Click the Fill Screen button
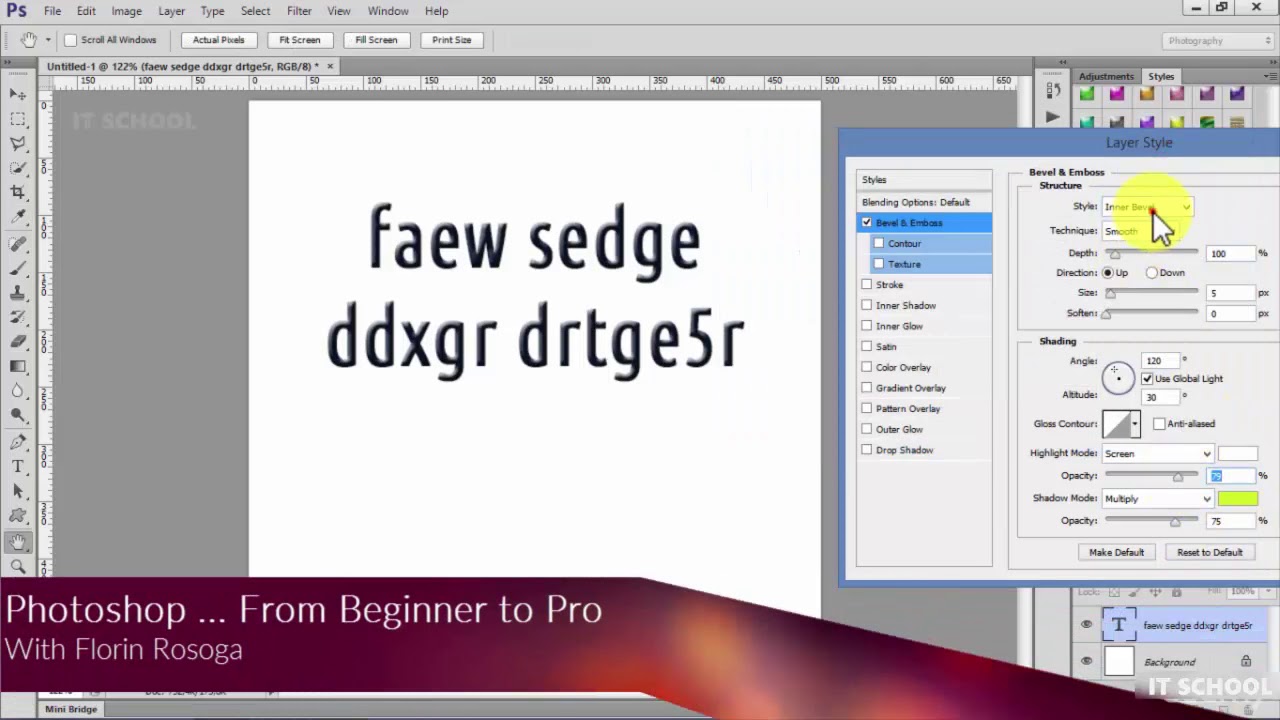This screenshot has height=720, width=1280. point(376,40)
